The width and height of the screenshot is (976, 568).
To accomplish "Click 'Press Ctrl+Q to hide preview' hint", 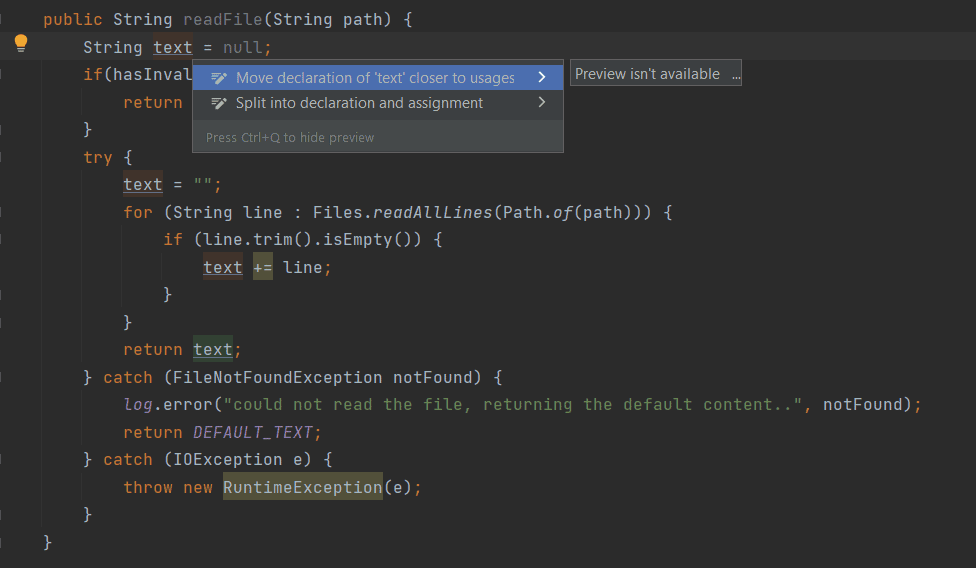I will coord(290,137).
